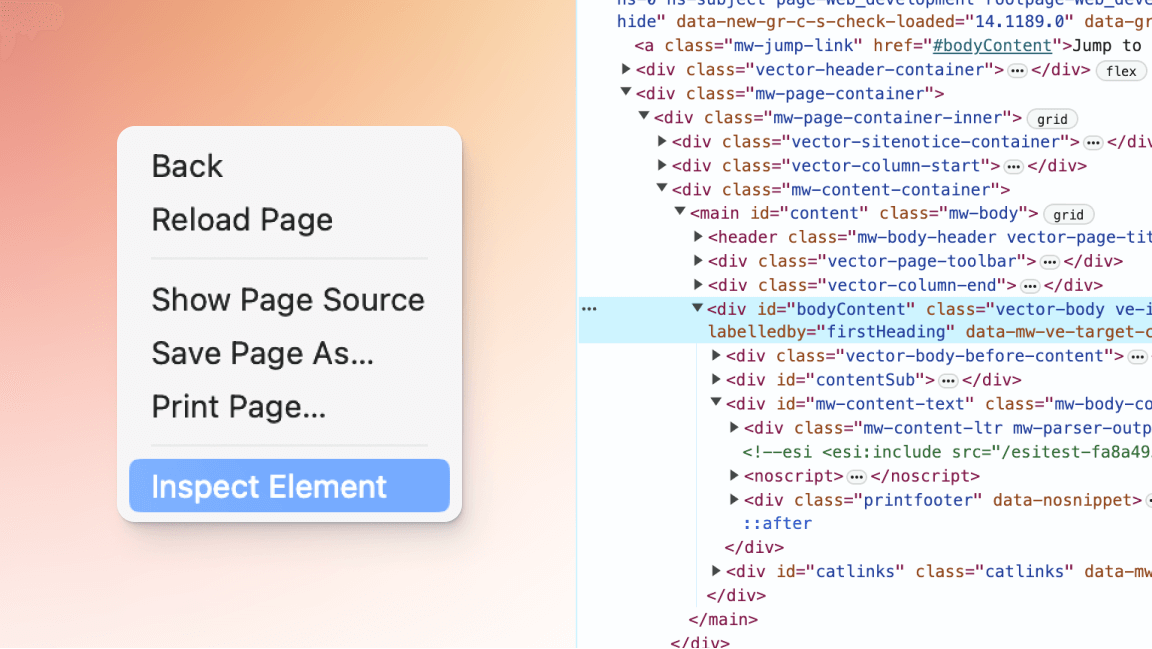1152x649 pixels.
Task: Reveal the contentSub div's collapsed content
Action: (949, 379)
